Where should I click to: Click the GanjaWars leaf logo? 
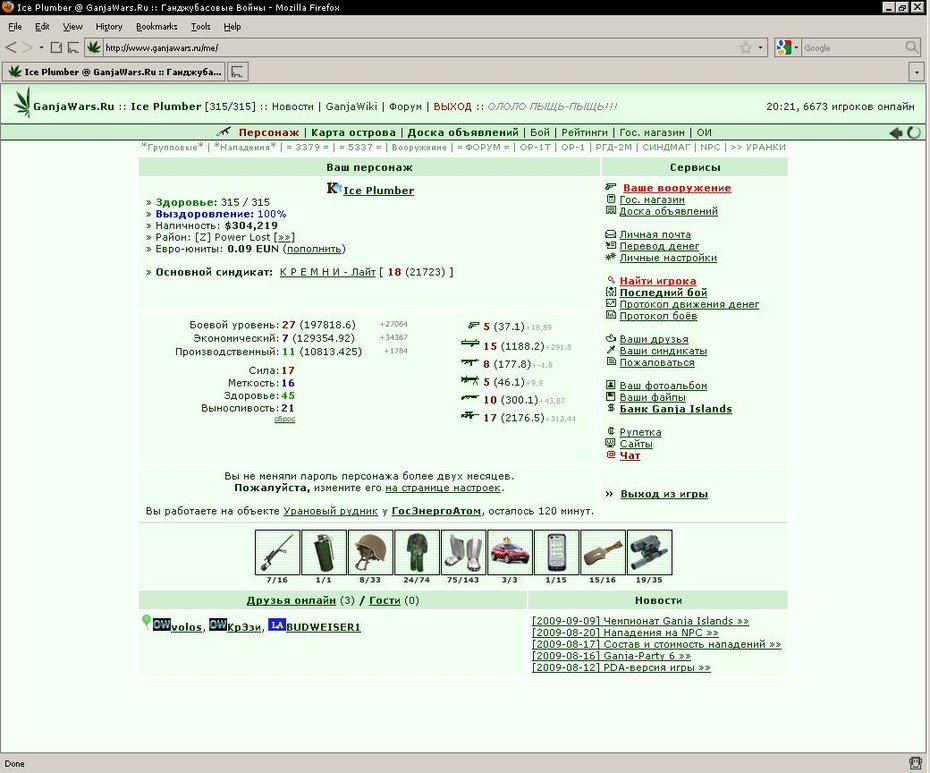point(23,102)
